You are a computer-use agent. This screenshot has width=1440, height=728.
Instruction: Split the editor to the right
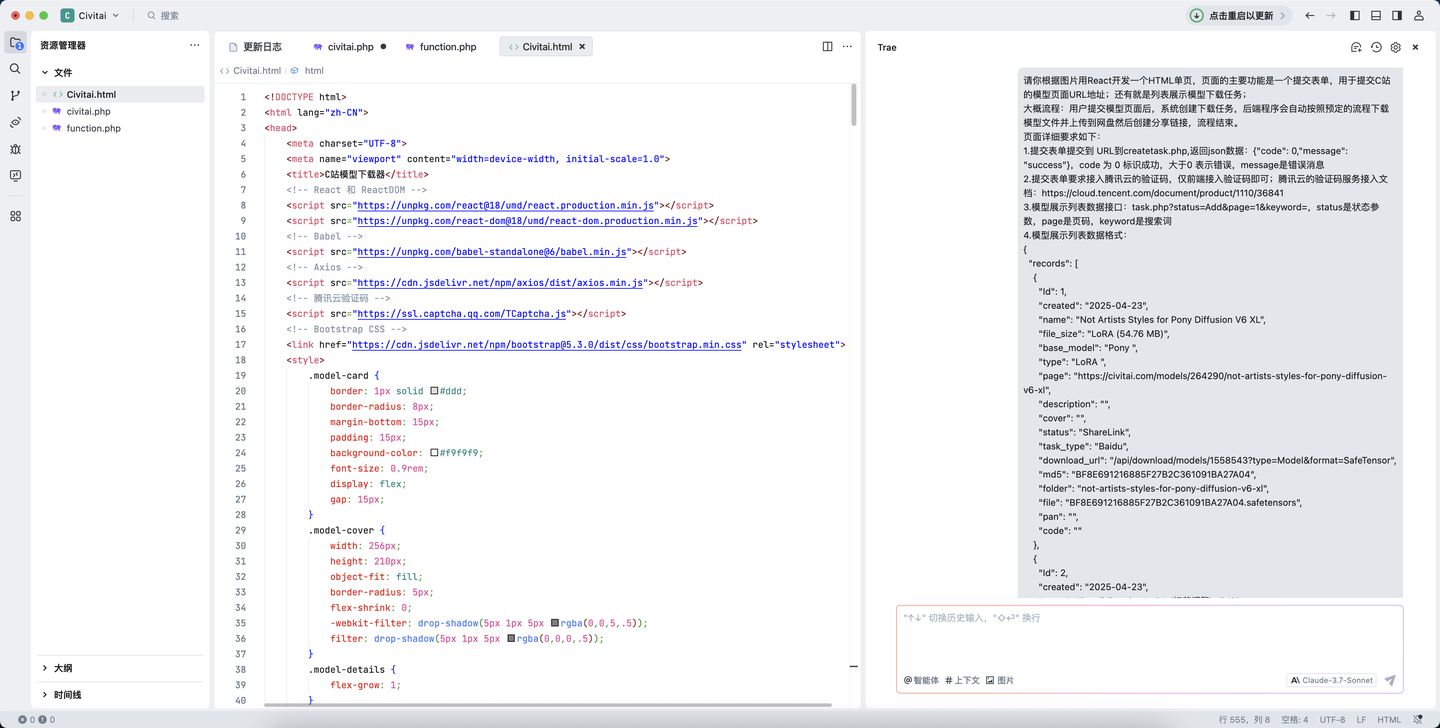coord(827,46)
